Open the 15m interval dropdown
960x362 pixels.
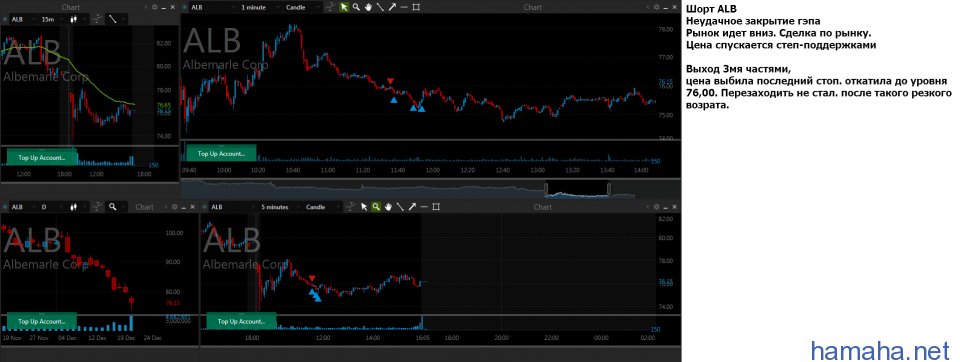[x=53, y=19]
